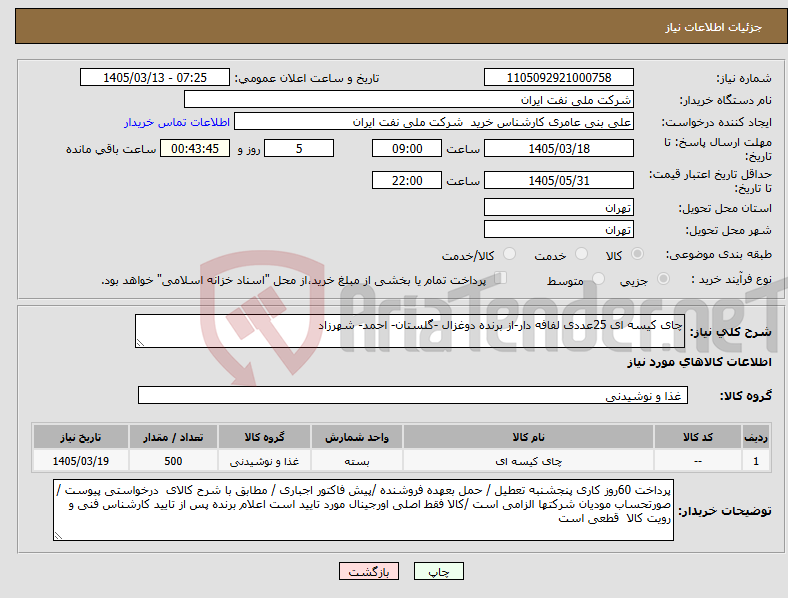Click the remaining days field showing 5
The height and width of the screenshot is (598, 788).
point(299,148)
